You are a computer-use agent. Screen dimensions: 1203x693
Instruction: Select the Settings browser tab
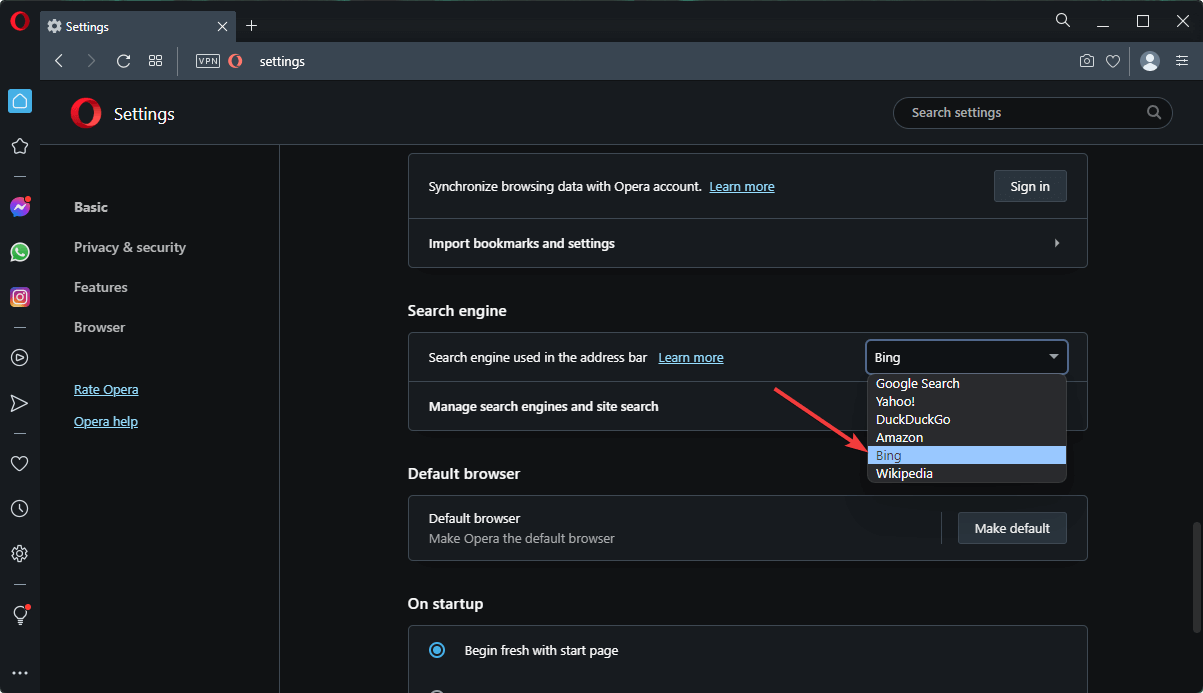click(x=138, y=26)
